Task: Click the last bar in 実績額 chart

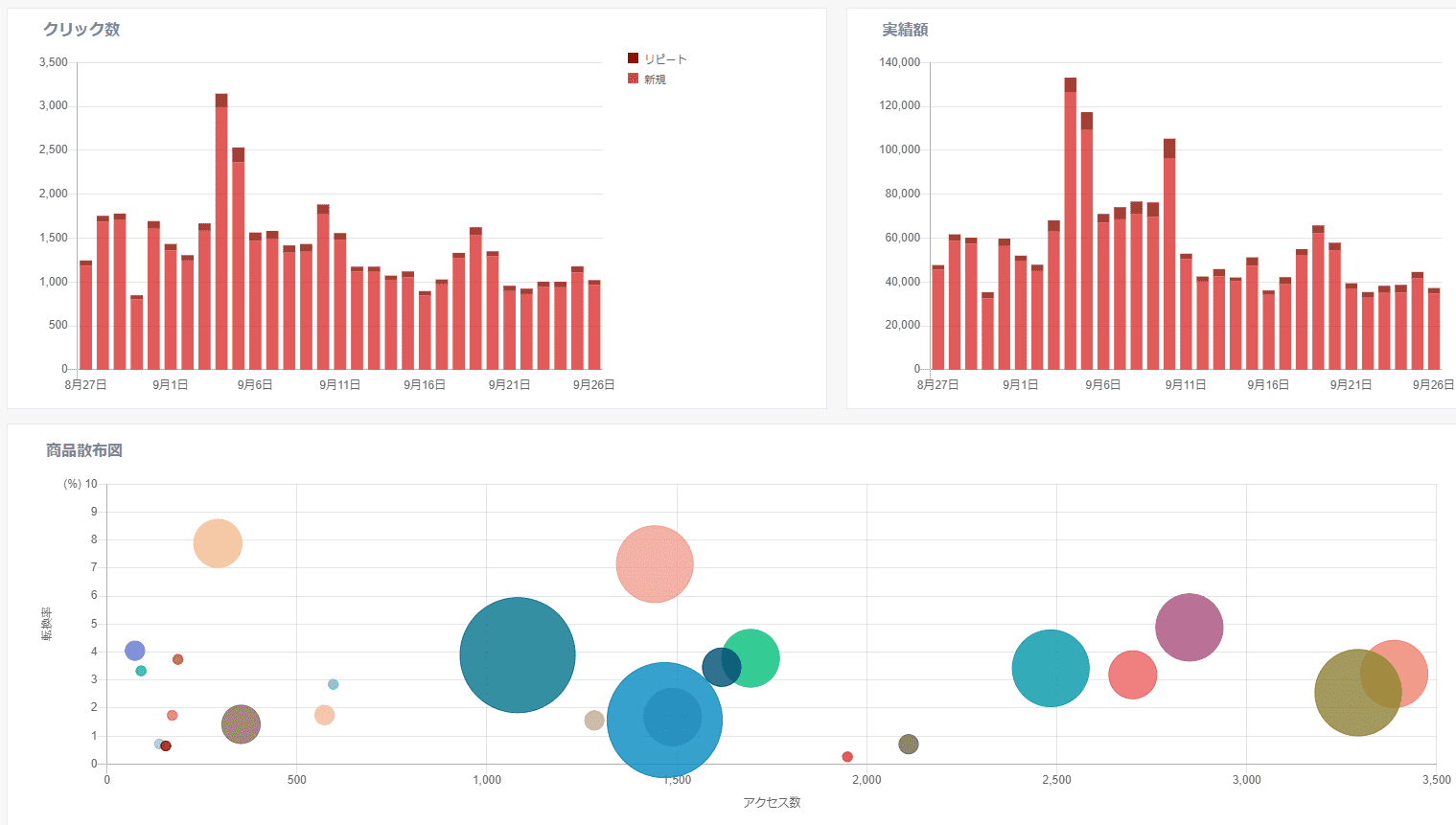Action: tap(1434, 330)
